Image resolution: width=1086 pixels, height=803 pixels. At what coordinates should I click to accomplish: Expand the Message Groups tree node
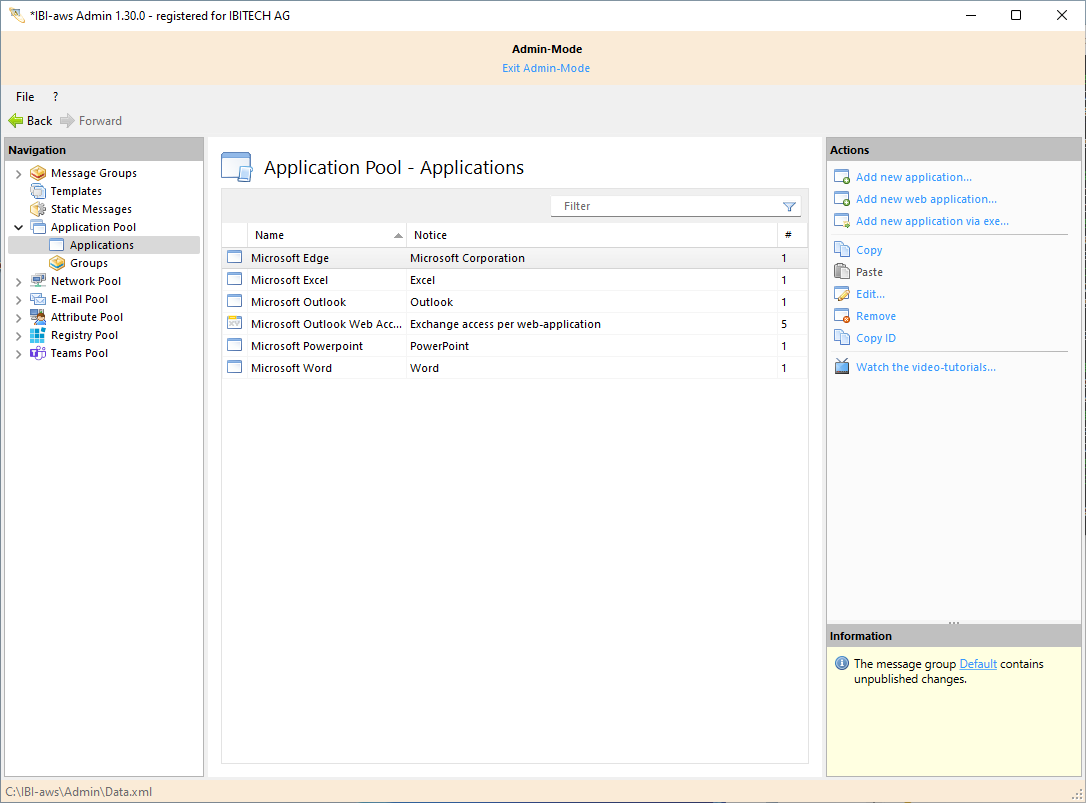coord(18,174)
